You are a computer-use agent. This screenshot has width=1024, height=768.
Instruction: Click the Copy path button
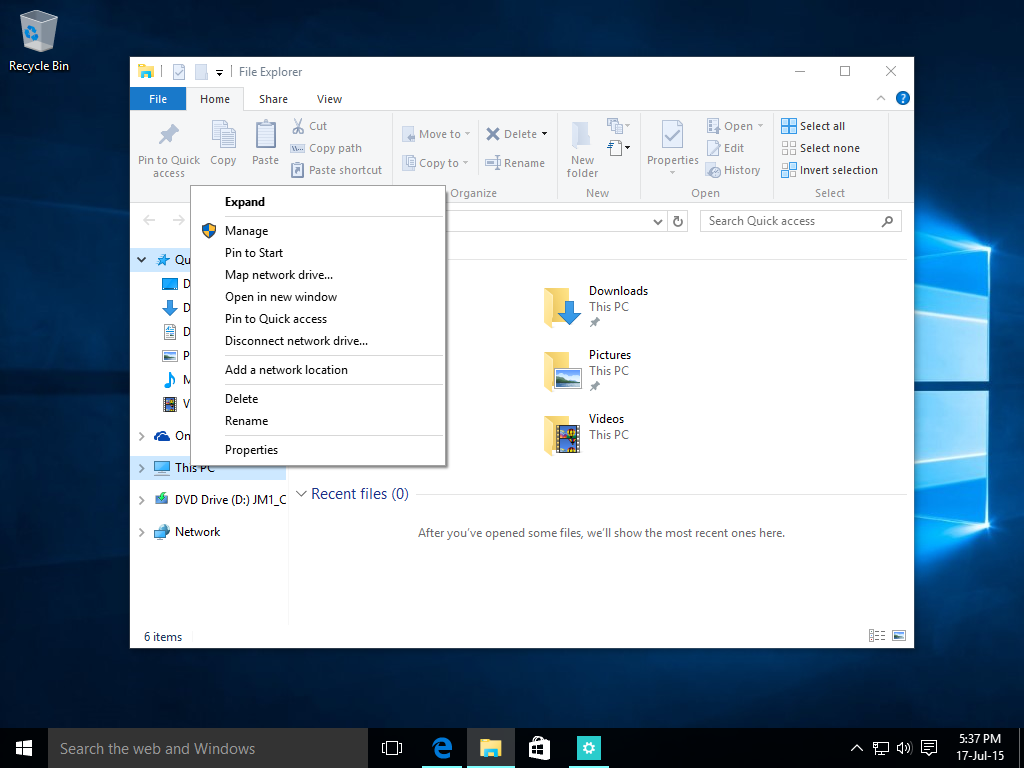pyautogui.click(x=326, y=148)
